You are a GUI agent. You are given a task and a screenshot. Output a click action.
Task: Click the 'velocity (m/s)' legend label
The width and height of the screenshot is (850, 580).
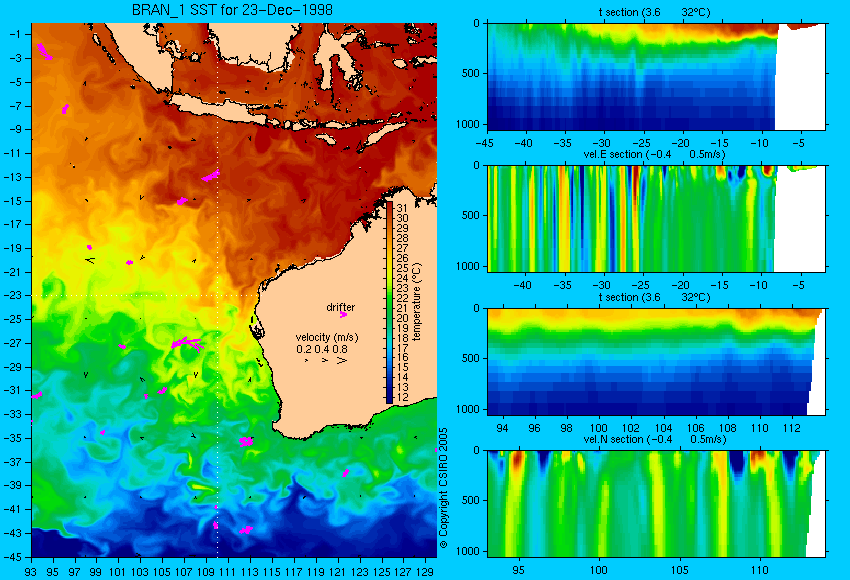[327, 337]
